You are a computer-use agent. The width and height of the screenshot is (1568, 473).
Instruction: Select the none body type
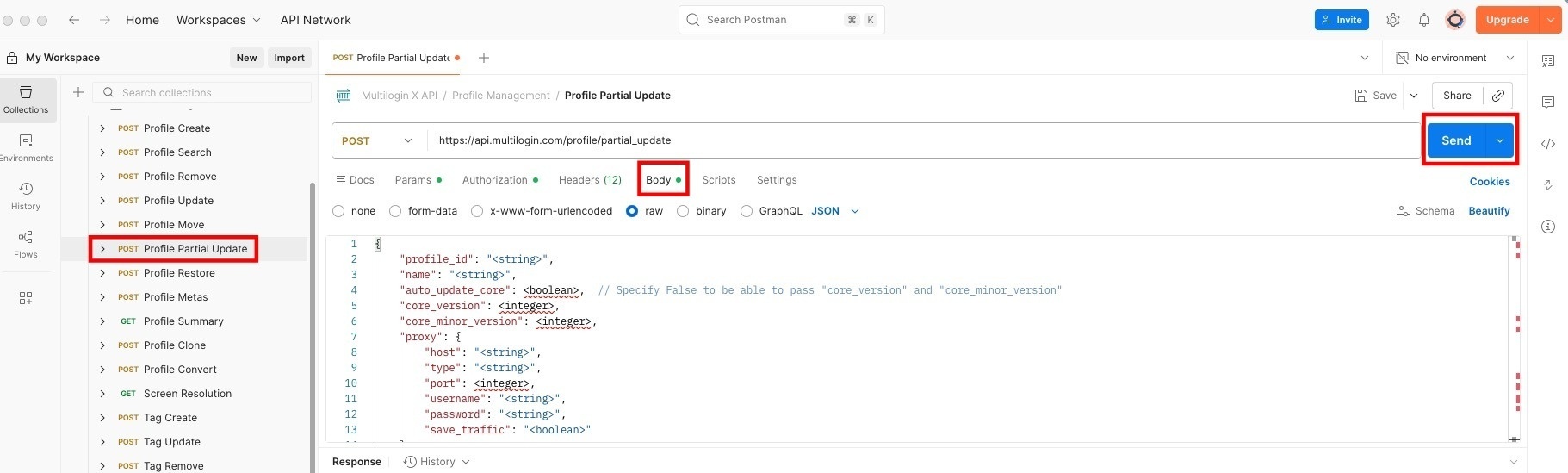[338, 211]
